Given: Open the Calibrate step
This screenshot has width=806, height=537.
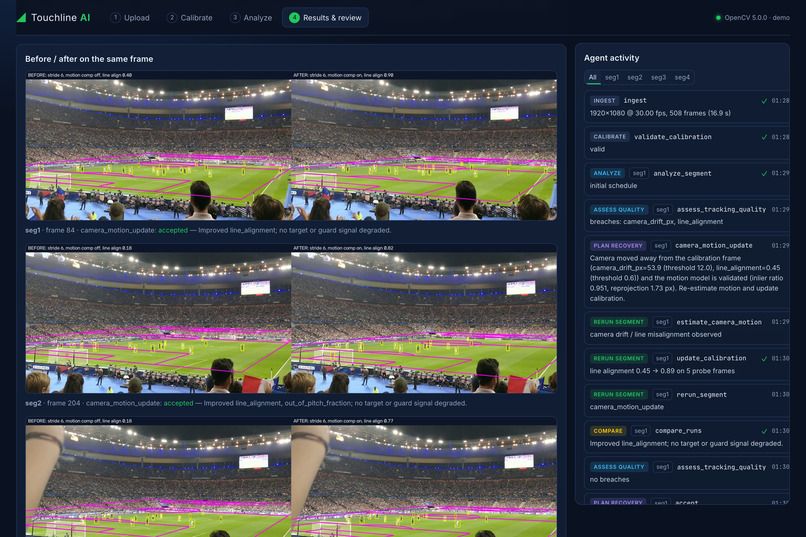Looking at the screenshot, I should click(x=190, y=17).
